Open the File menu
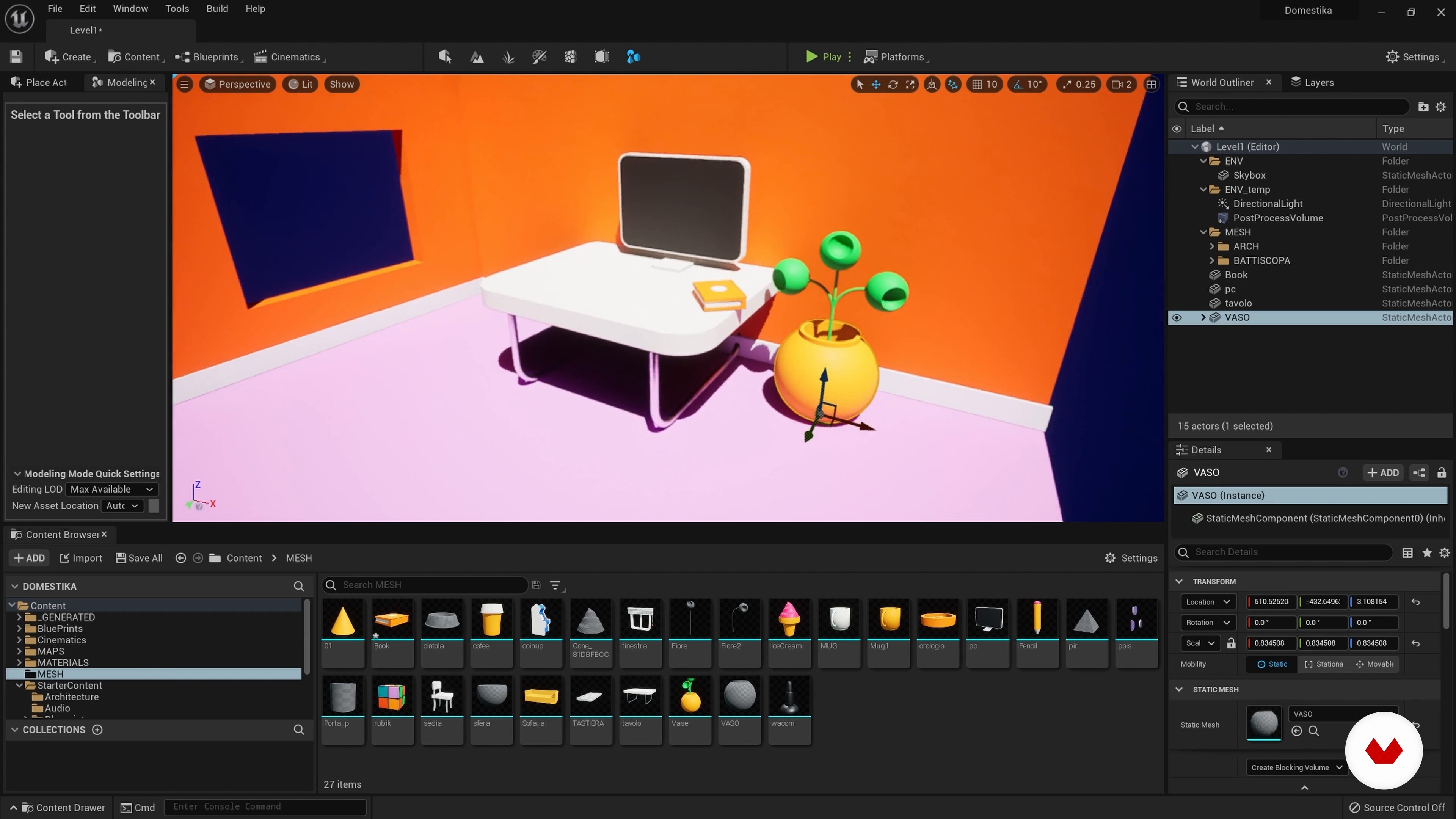Screen dimensions: 1456x819 click(55, 8)
